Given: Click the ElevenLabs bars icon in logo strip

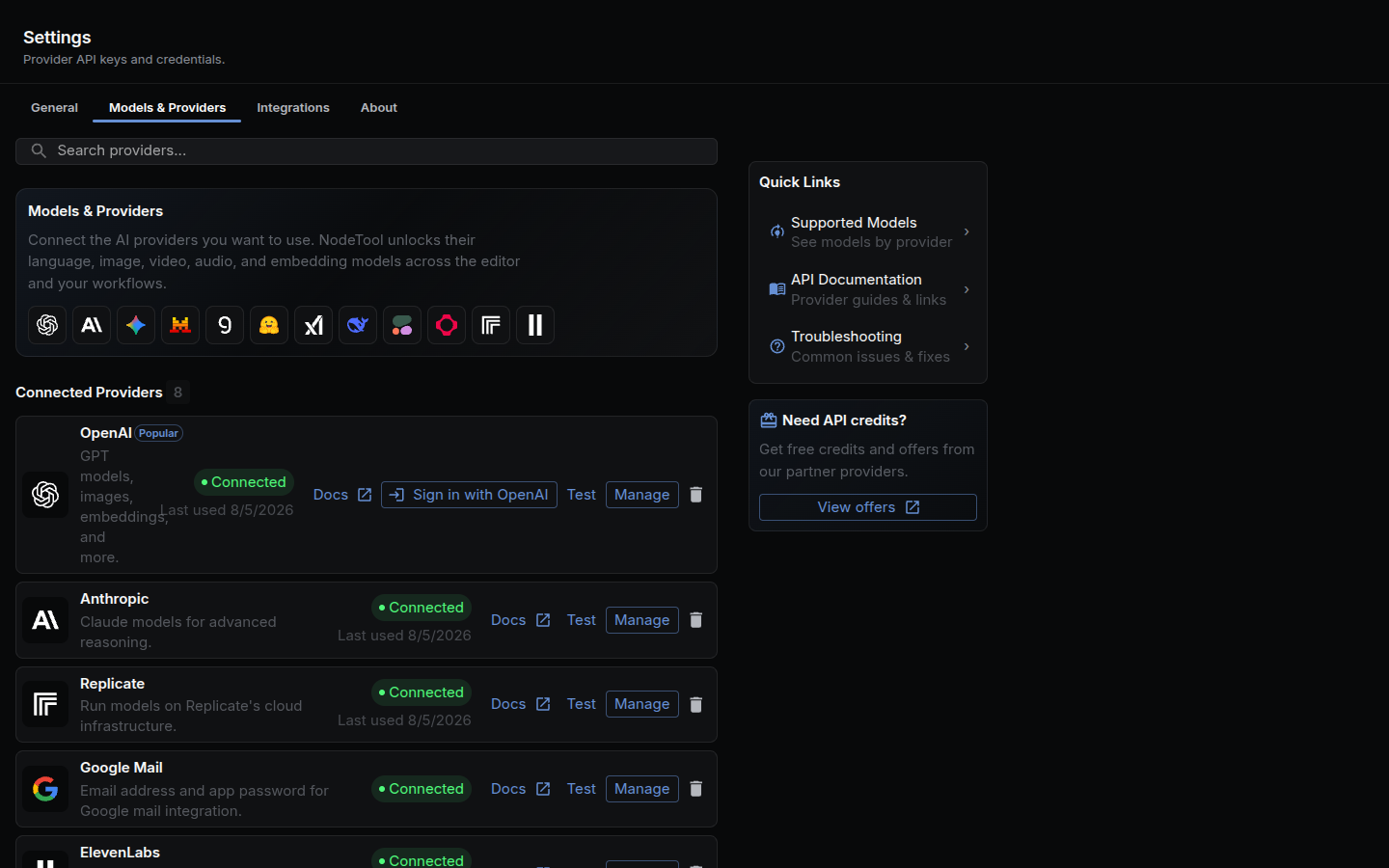Looking at the screenshot, I should (x=535, y=325).
